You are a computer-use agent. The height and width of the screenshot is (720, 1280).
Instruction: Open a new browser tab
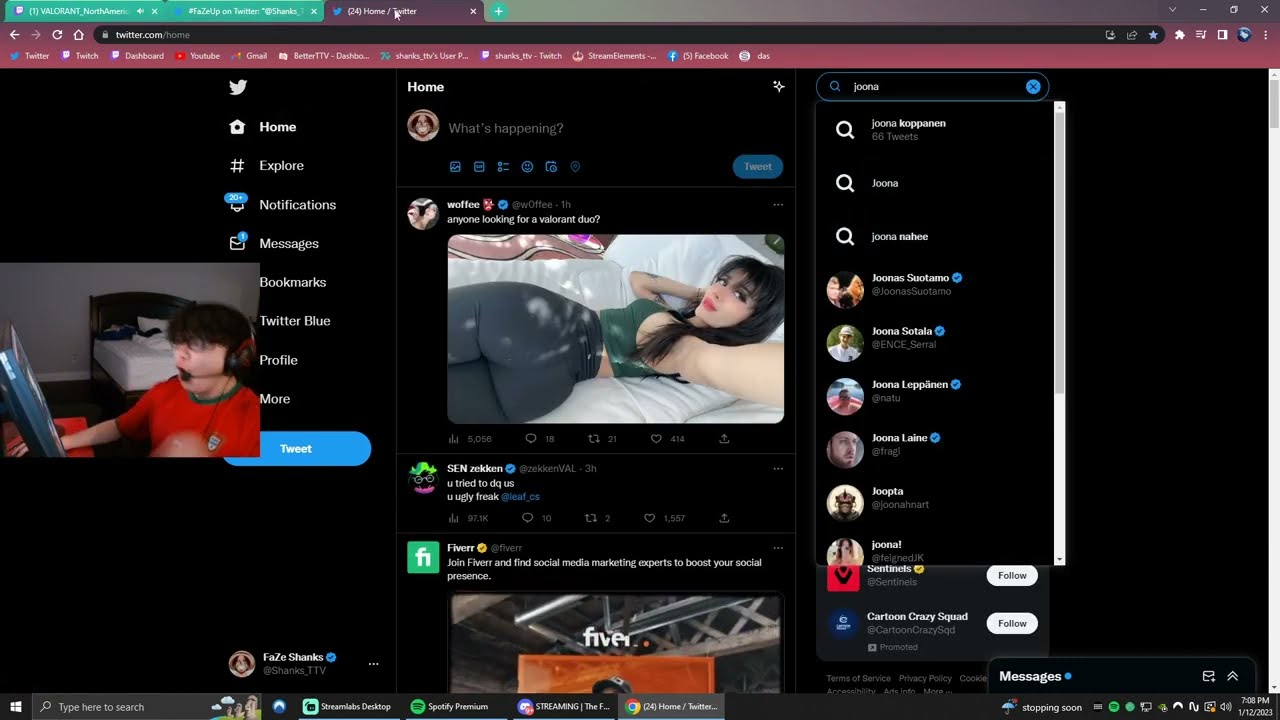coord(498,11)
